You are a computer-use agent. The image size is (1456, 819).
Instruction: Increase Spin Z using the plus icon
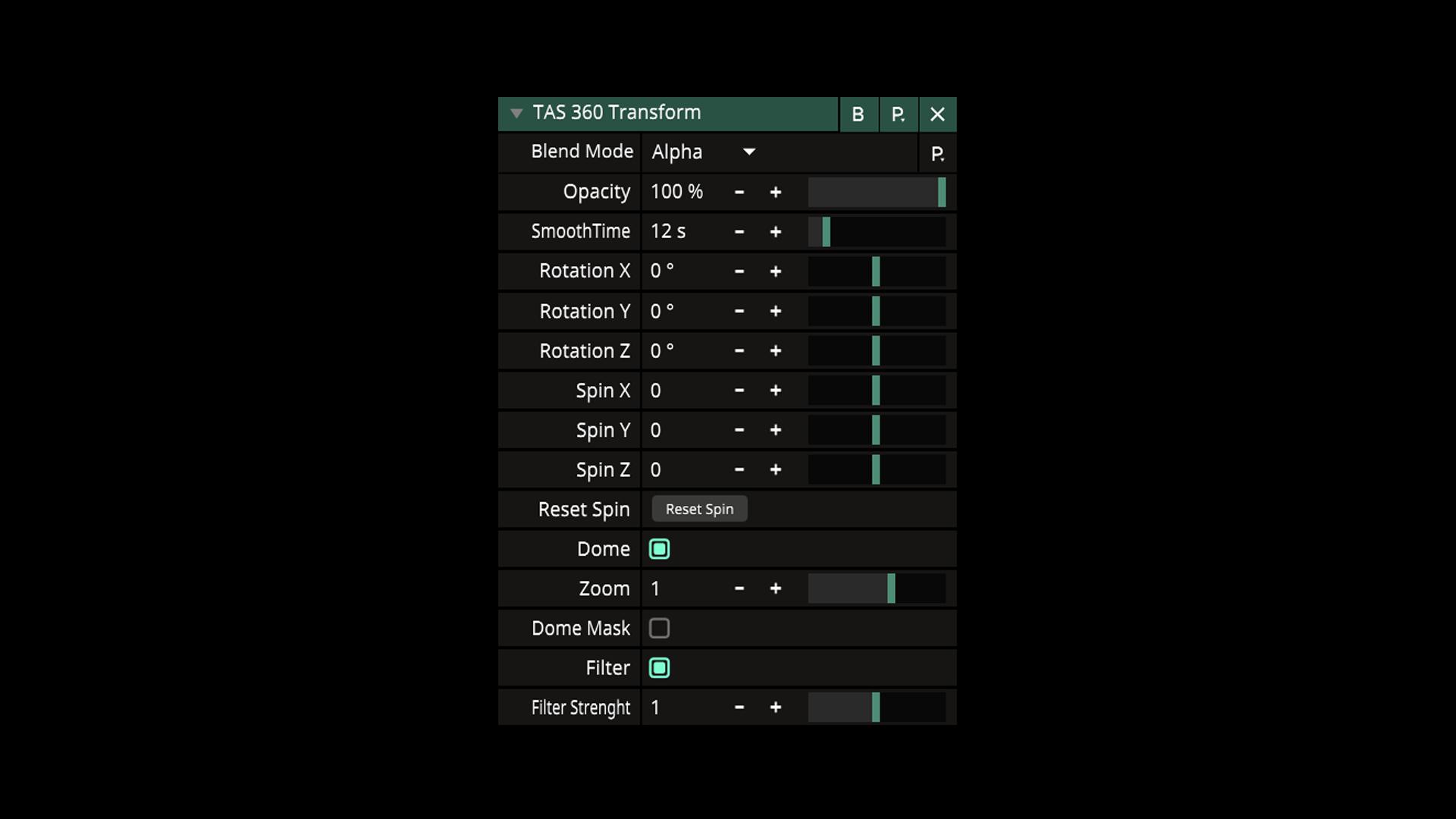click(775, 470)
